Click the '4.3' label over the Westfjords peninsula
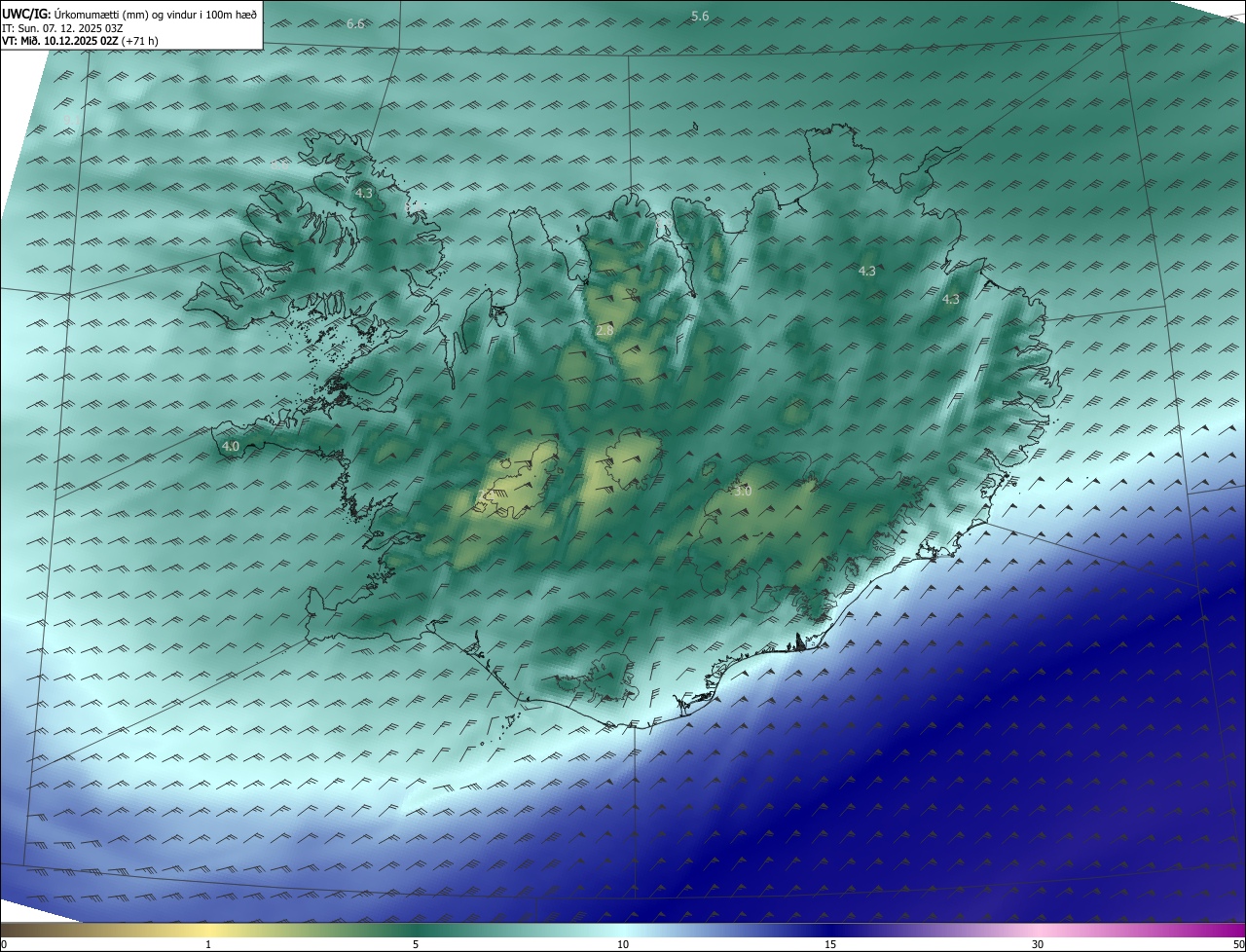The width and height of the screenshot is (1246, 952). coord(364,194)
